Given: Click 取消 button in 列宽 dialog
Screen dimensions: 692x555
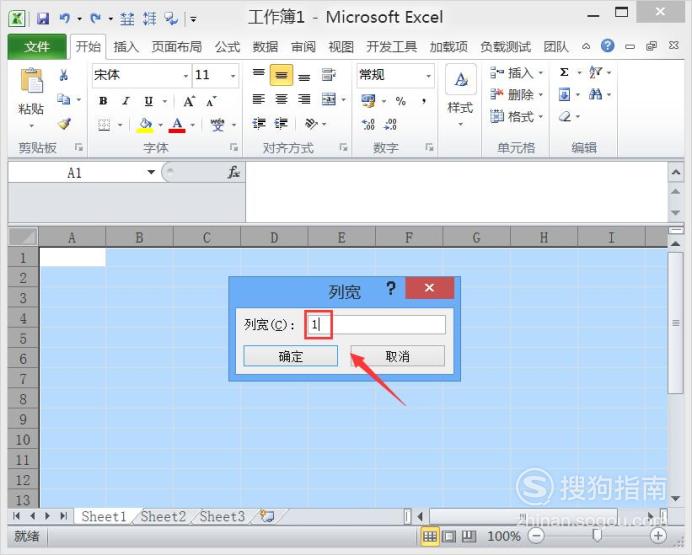Looking at the screenshot, I should click(398, 356).
